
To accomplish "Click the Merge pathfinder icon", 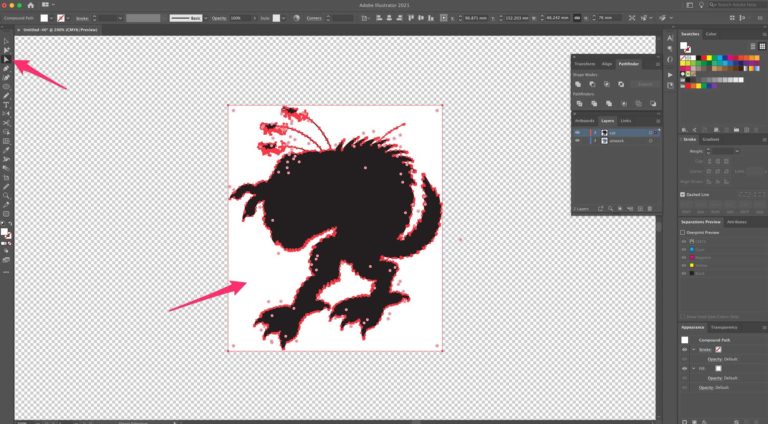I will click(609, 103).
